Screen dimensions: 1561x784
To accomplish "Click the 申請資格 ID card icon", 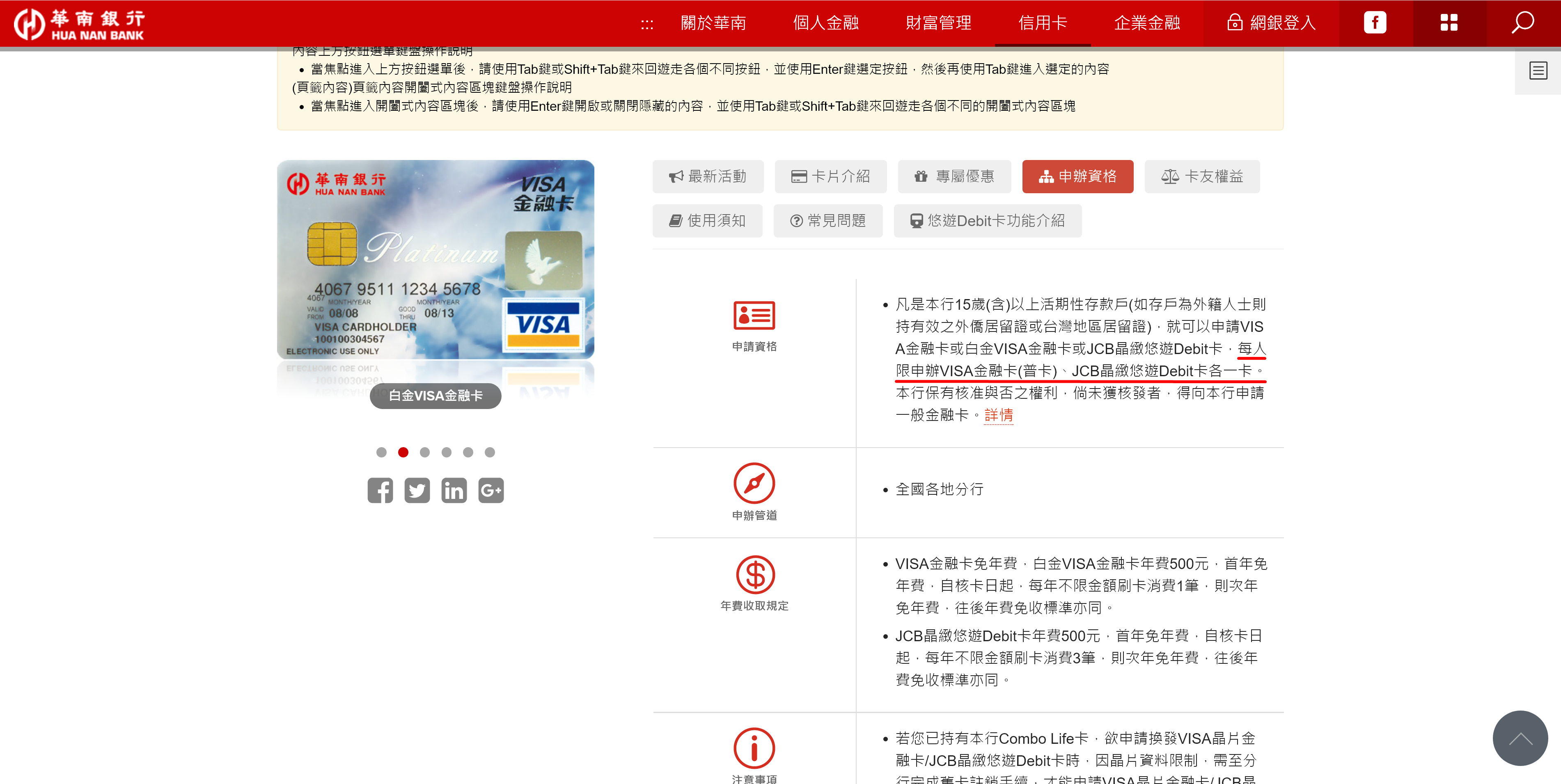I will pyautogui.click(x=754, y=315).
